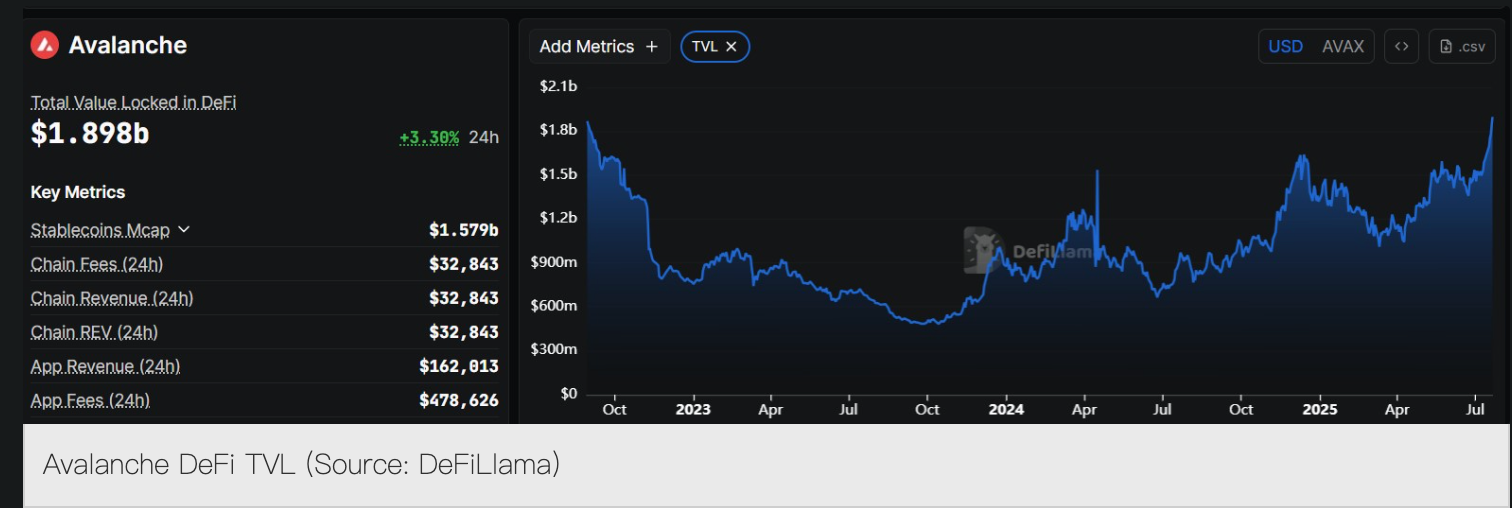
Task: Click the +3.30% 24h change value
Action: point(429,137)
